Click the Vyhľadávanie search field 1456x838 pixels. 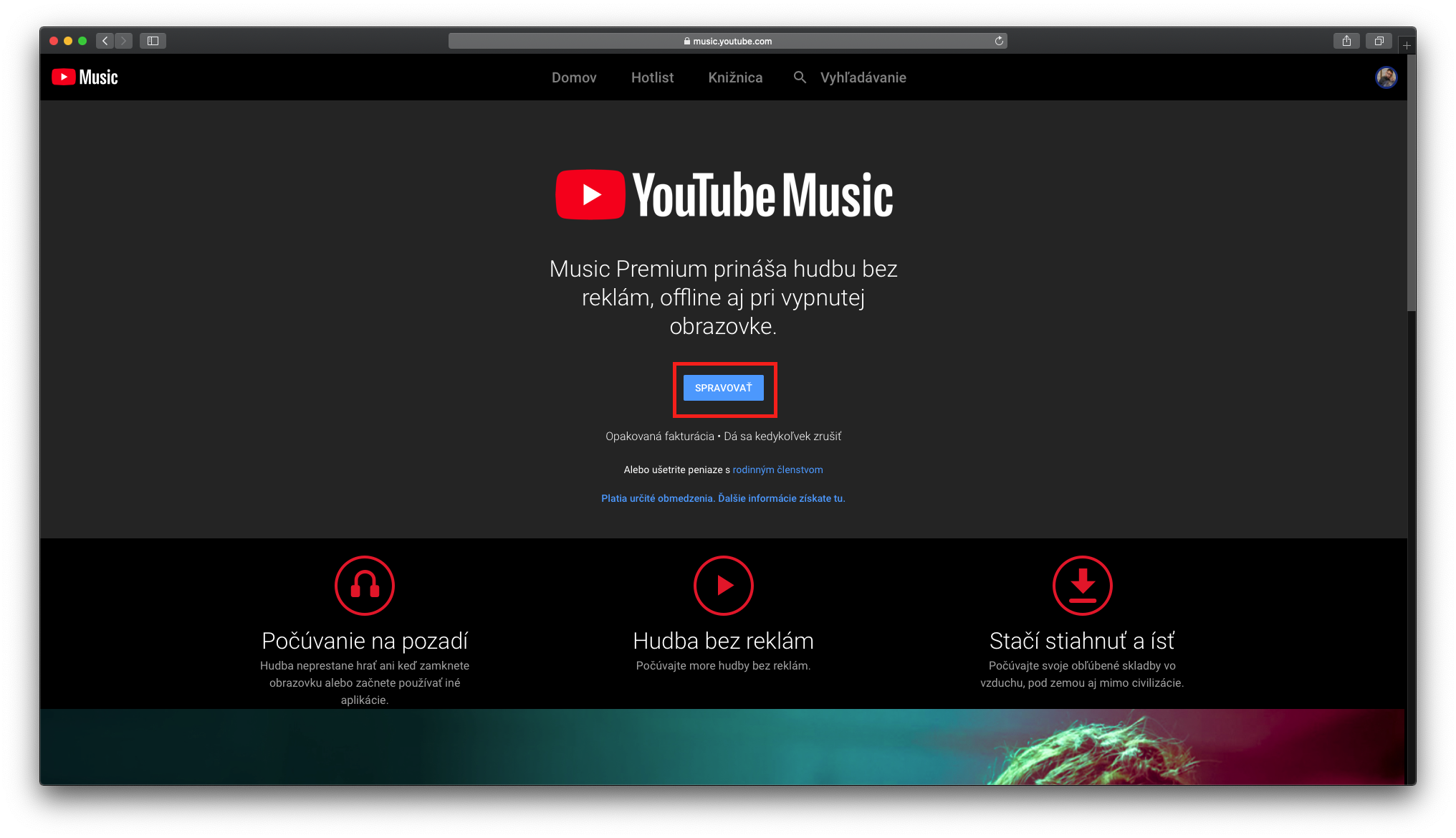coord(863,77)
